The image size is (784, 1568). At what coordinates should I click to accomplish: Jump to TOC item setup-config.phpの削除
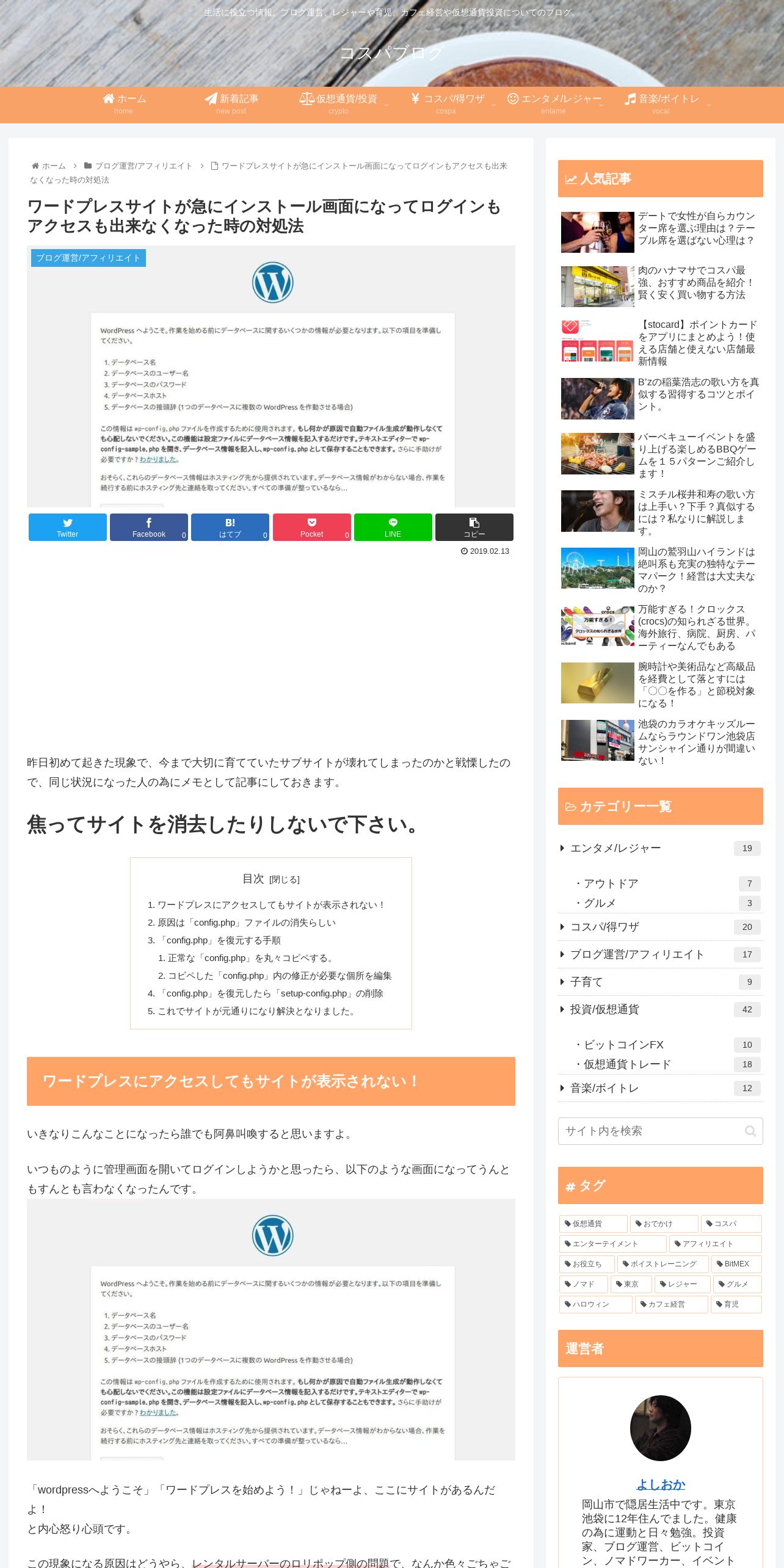point(270,993)
